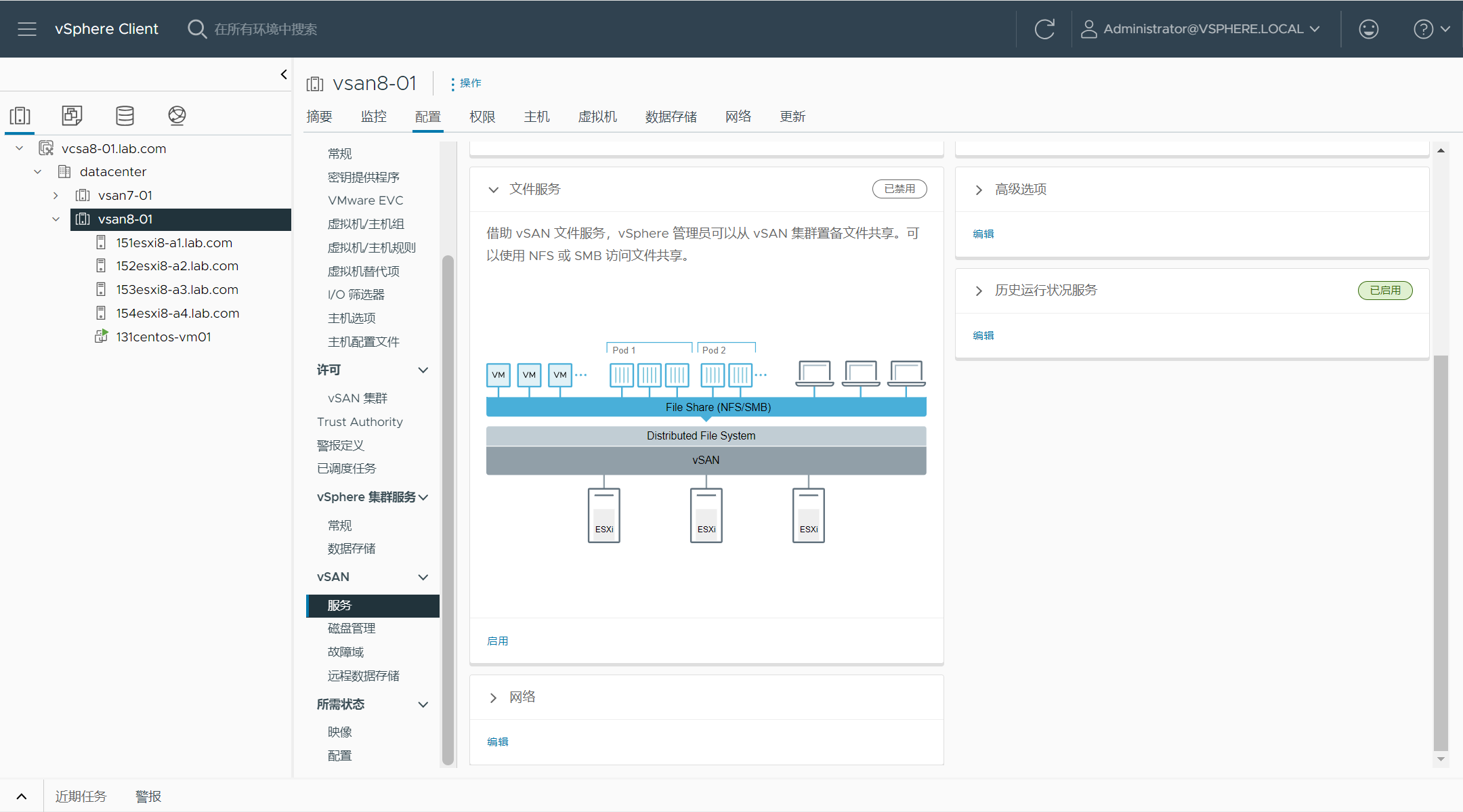This screenshot has width=1463, height=812.
Task: Open the help question mark menu
Action: [1430, 29]
